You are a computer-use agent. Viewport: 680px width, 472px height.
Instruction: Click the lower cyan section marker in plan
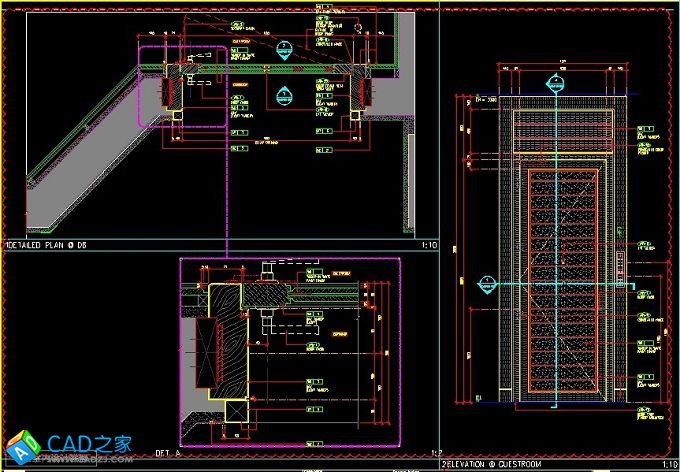coord(284,96)
